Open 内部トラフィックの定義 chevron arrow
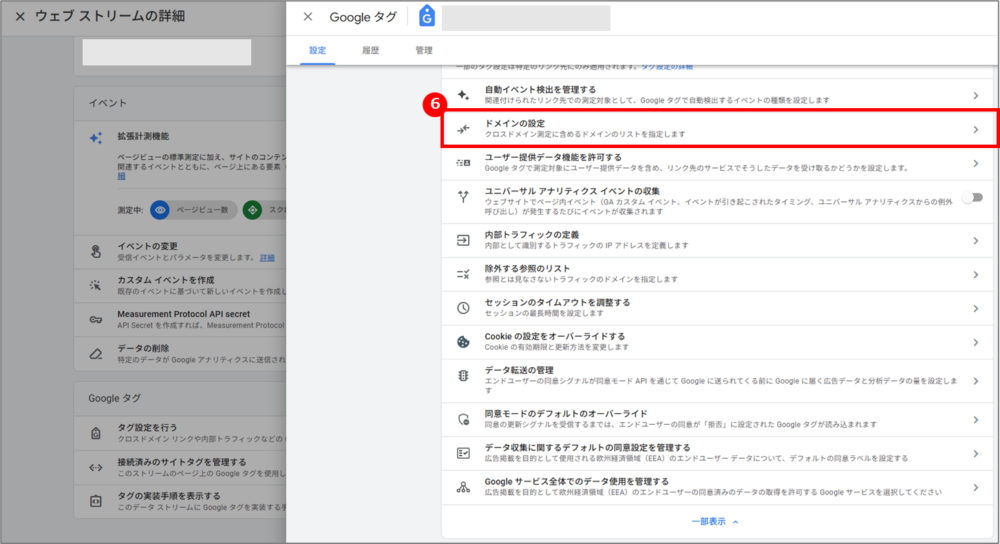Viewport: 1000px width, 544px height. pyautogui.click(x=976, y=240)
